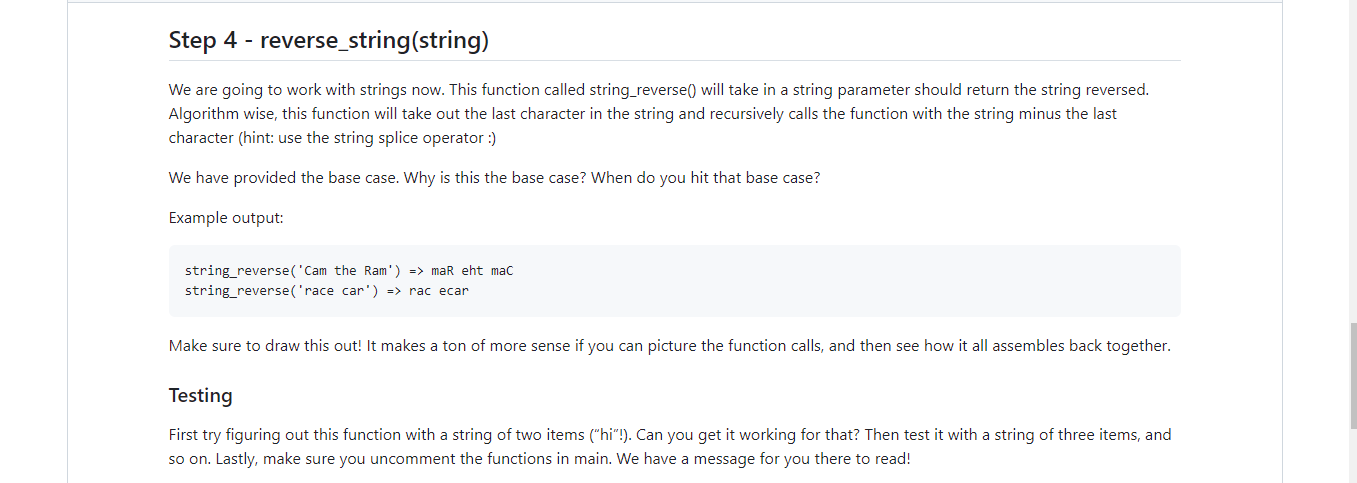The height and width of the screenshot is (483, 1357).
Task: Click the 'Step 4 - reverse_string(string)' heading
Action: click(x=329, y=40)
